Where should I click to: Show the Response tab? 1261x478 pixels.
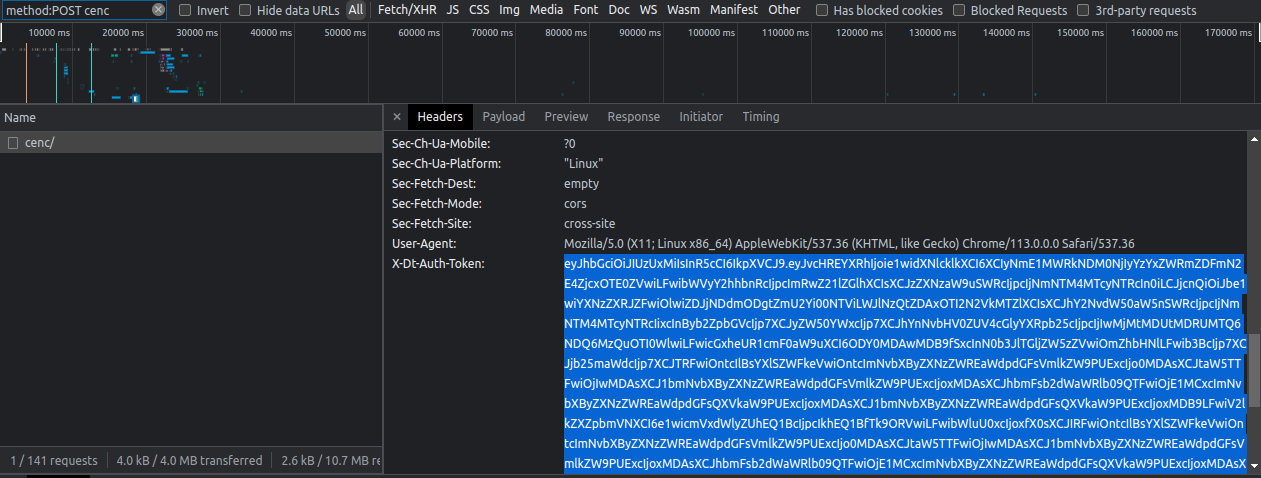pos(633,117)
